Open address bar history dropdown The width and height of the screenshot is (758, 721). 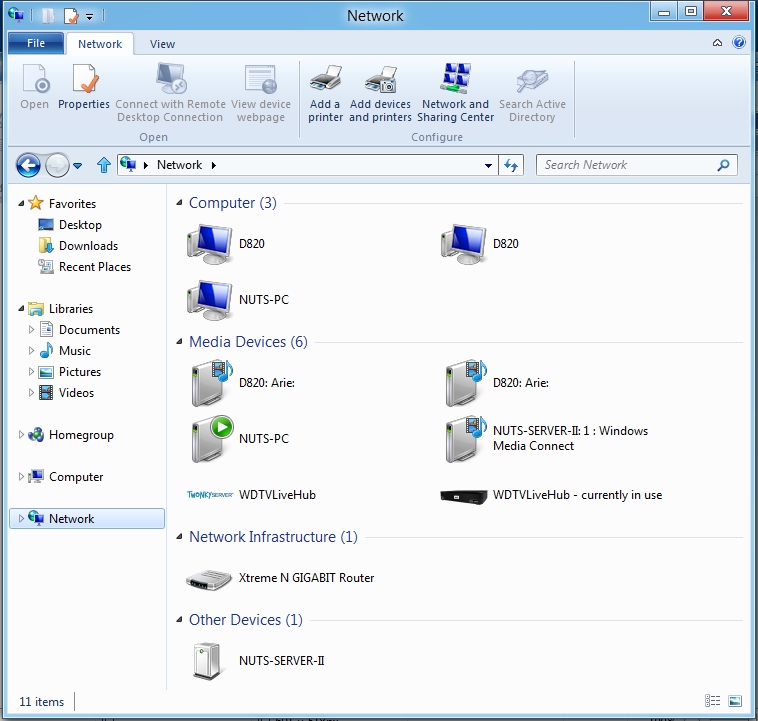[x=488, y=166]
